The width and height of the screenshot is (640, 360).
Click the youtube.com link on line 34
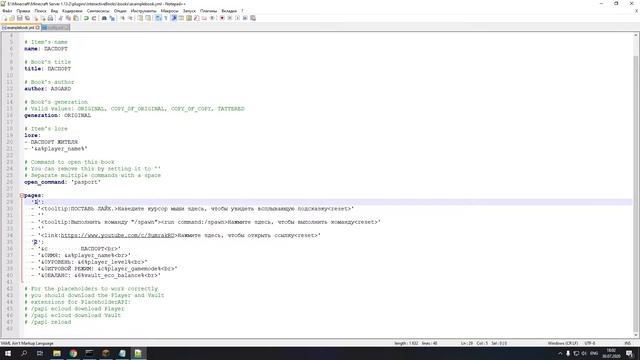coord(118,236)
